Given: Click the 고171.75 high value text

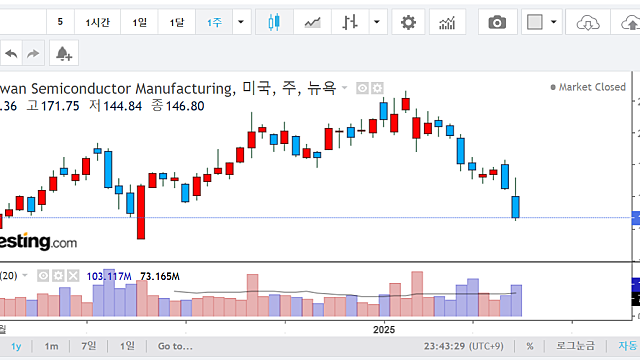Looking at the screenshot, I should click(53, 106).
